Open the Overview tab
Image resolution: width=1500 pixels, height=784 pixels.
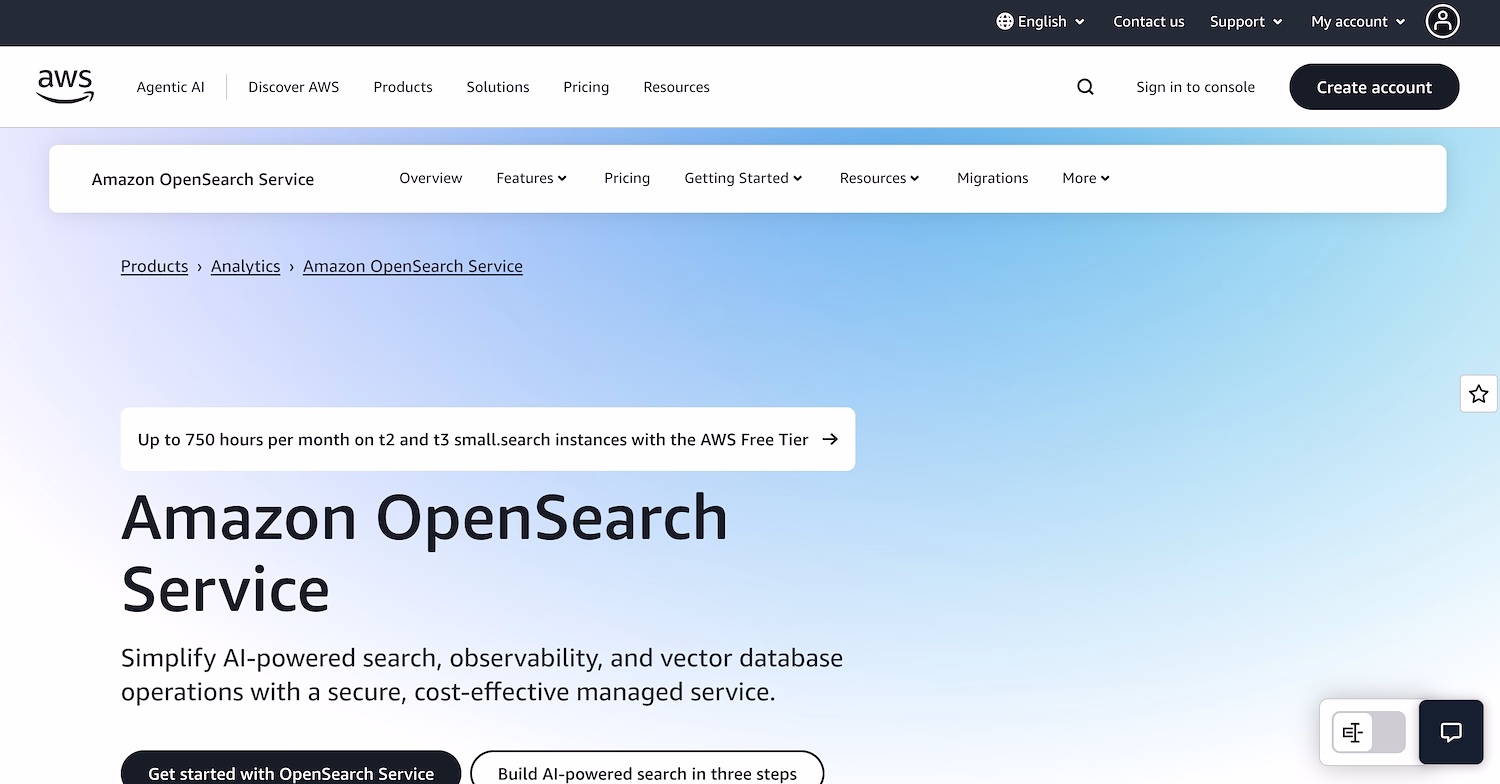pos(430,178)
